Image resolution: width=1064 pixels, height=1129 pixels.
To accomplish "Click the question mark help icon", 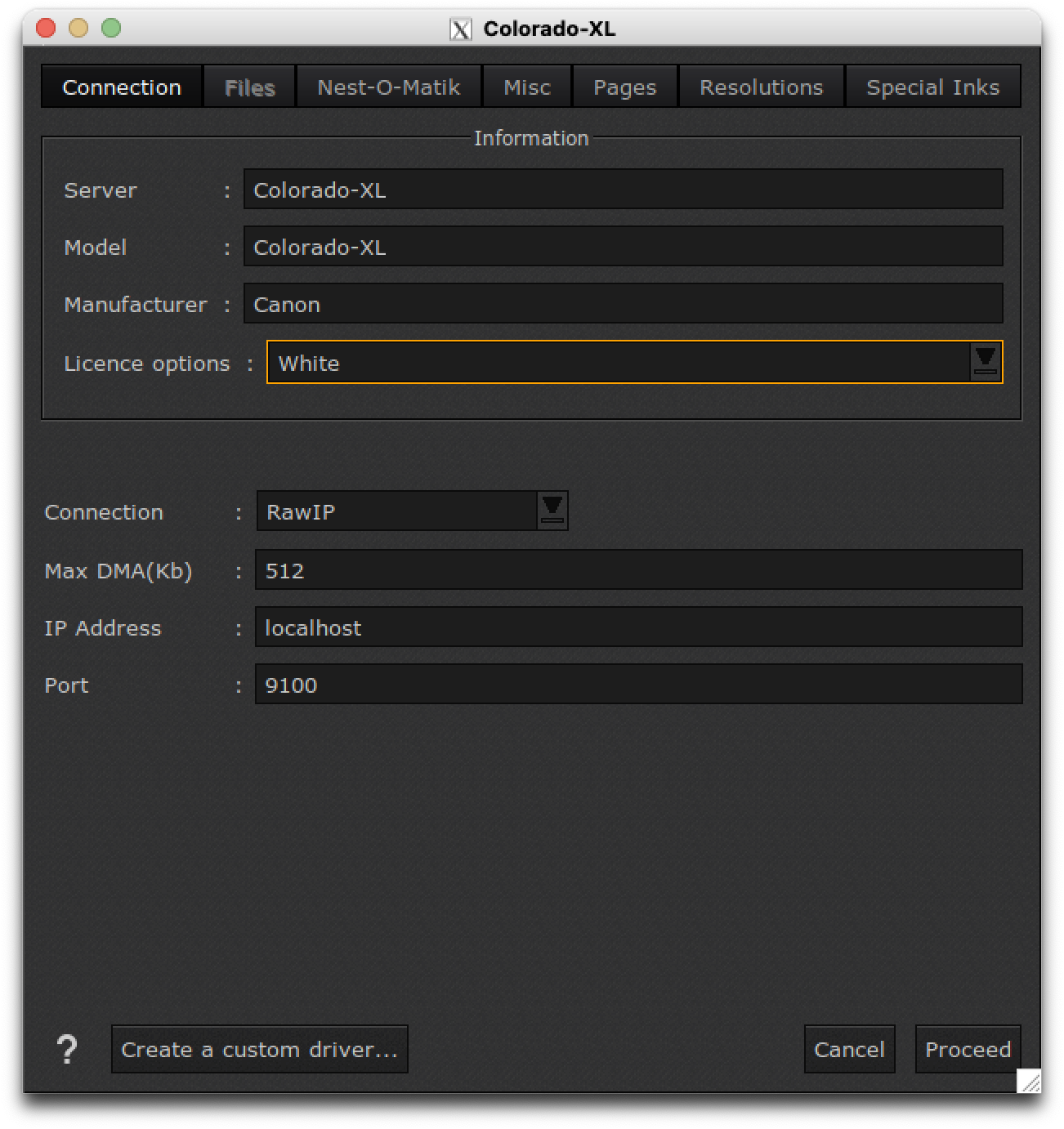I will click(x=67, y=1049).
